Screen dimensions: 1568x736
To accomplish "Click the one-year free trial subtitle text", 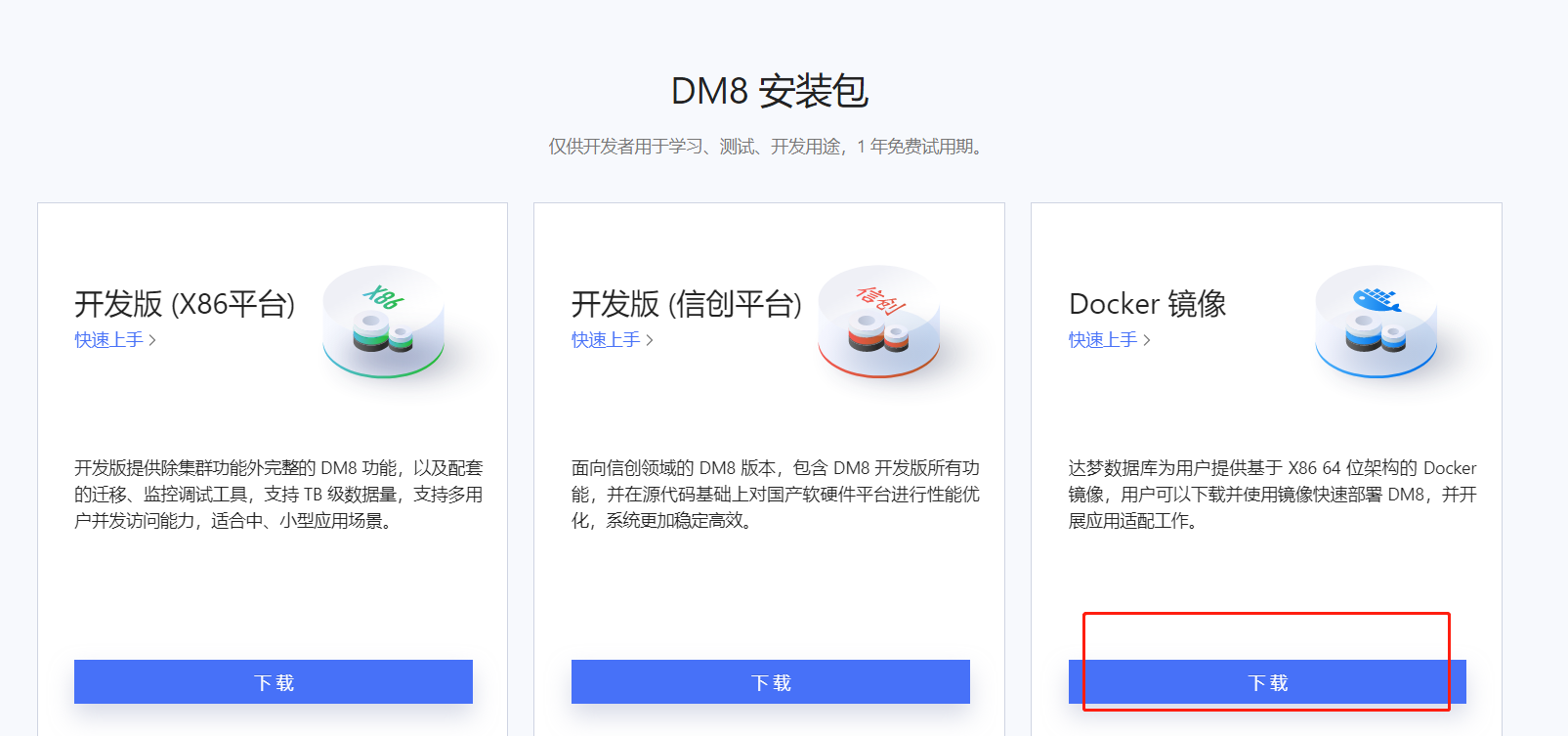I will (x=768, y=147).
